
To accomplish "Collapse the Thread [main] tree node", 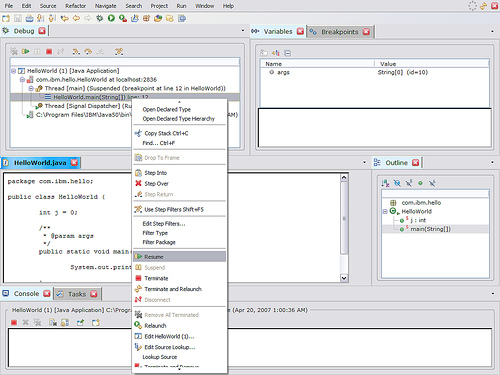I will click(31, 88).
